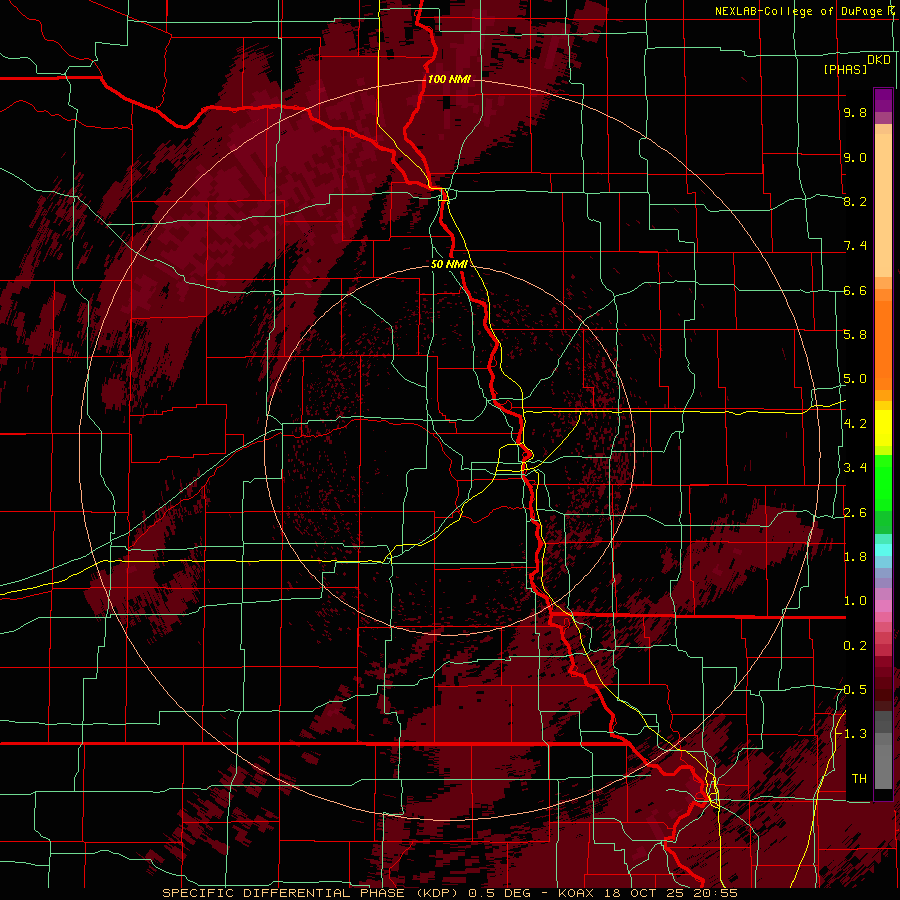The image size is (900, 900).
Task: Pick the gray segment of the color bar
Action: pos(883,749)
